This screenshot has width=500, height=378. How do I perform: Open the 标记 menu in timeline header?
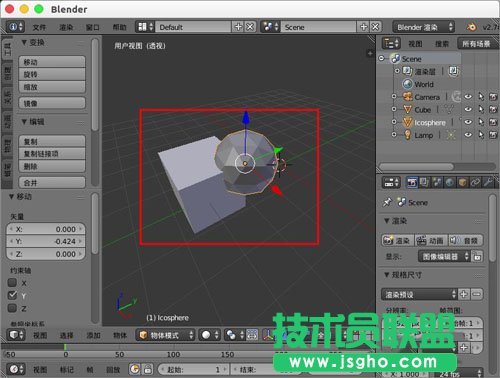click(x=67, y=370)
